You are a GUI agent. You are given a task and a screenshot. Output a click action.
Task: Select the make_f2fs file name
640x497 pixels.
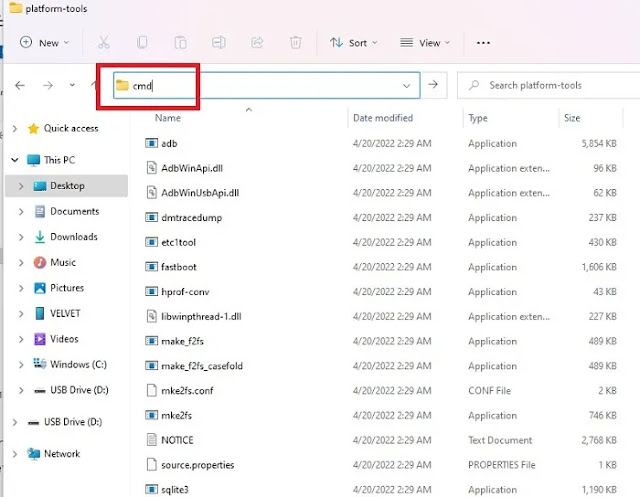[182, 341]
